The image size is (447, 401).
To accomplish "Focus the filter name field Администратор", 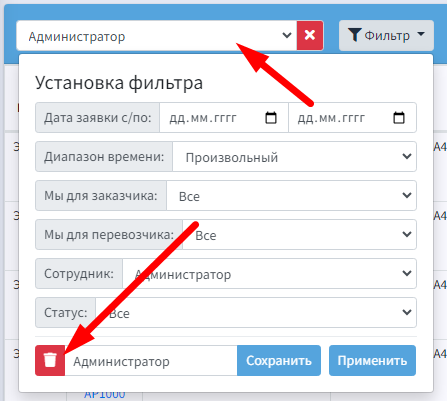I will click(x=151, y=360).
